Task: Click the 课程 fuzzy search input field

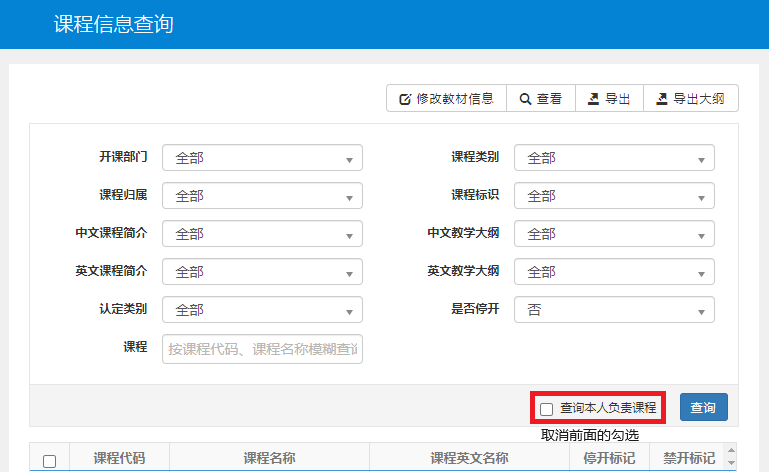Action: click(x=262, y=349)
